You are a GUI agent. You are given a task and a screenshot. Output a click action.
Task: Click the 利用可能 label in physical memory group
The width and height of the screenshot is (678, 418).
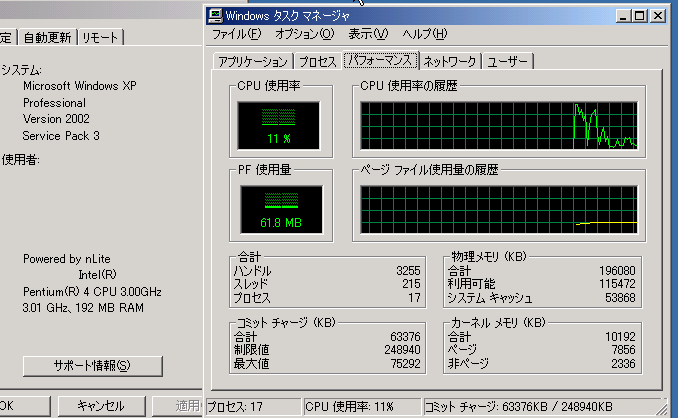471,284
